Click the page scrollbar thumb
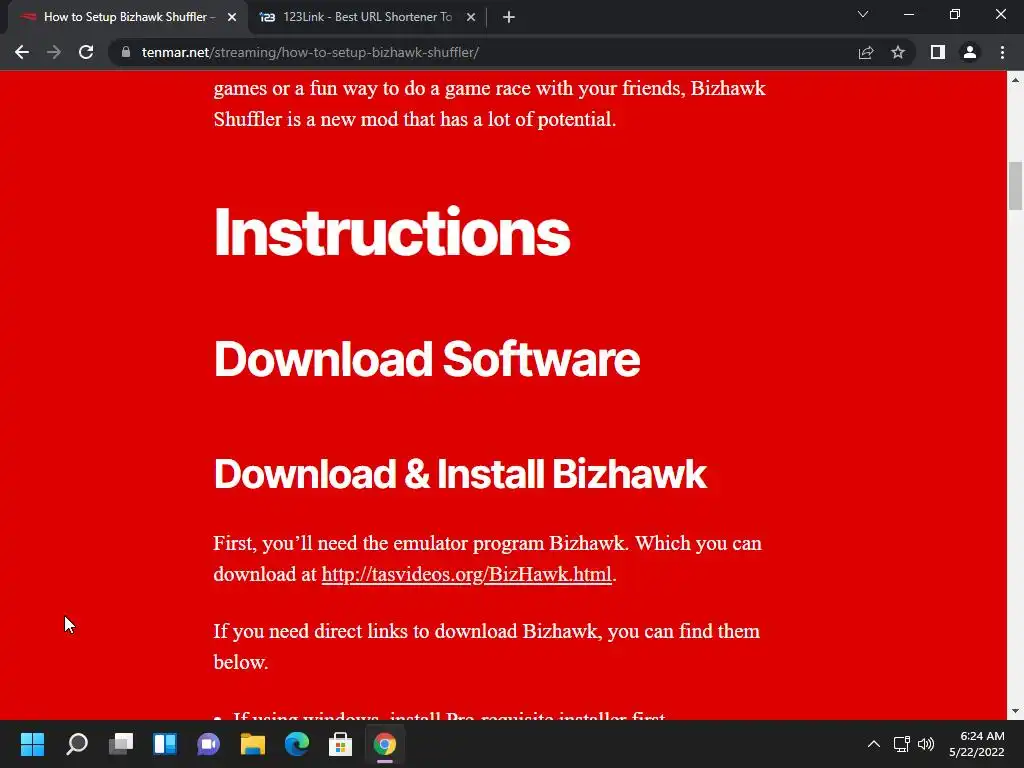 [x=1015, y=186]
